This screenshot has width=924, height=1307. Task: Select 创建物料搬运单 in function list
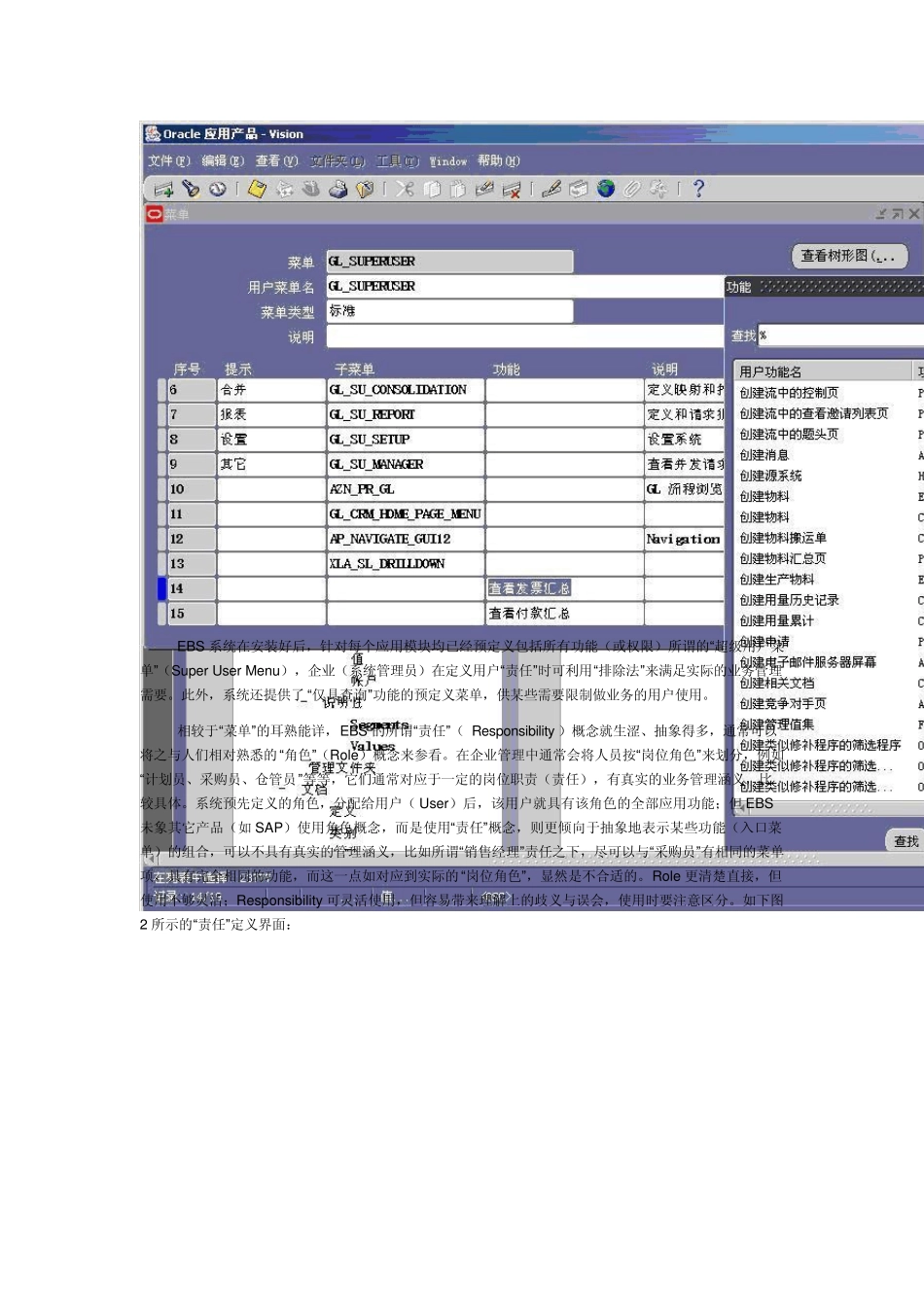pyautogui.click(x=783, y=538)
